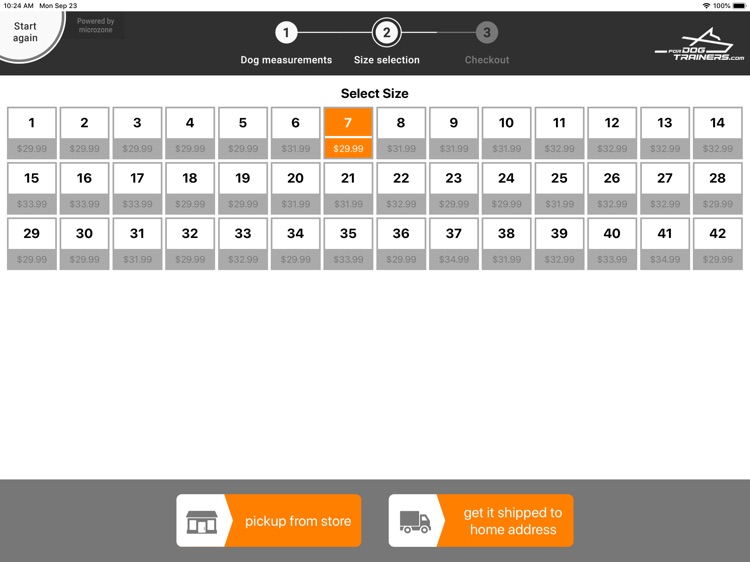Pick size 13 tile
This screenshot has width=750, height=562.
[x=665, y=133]
